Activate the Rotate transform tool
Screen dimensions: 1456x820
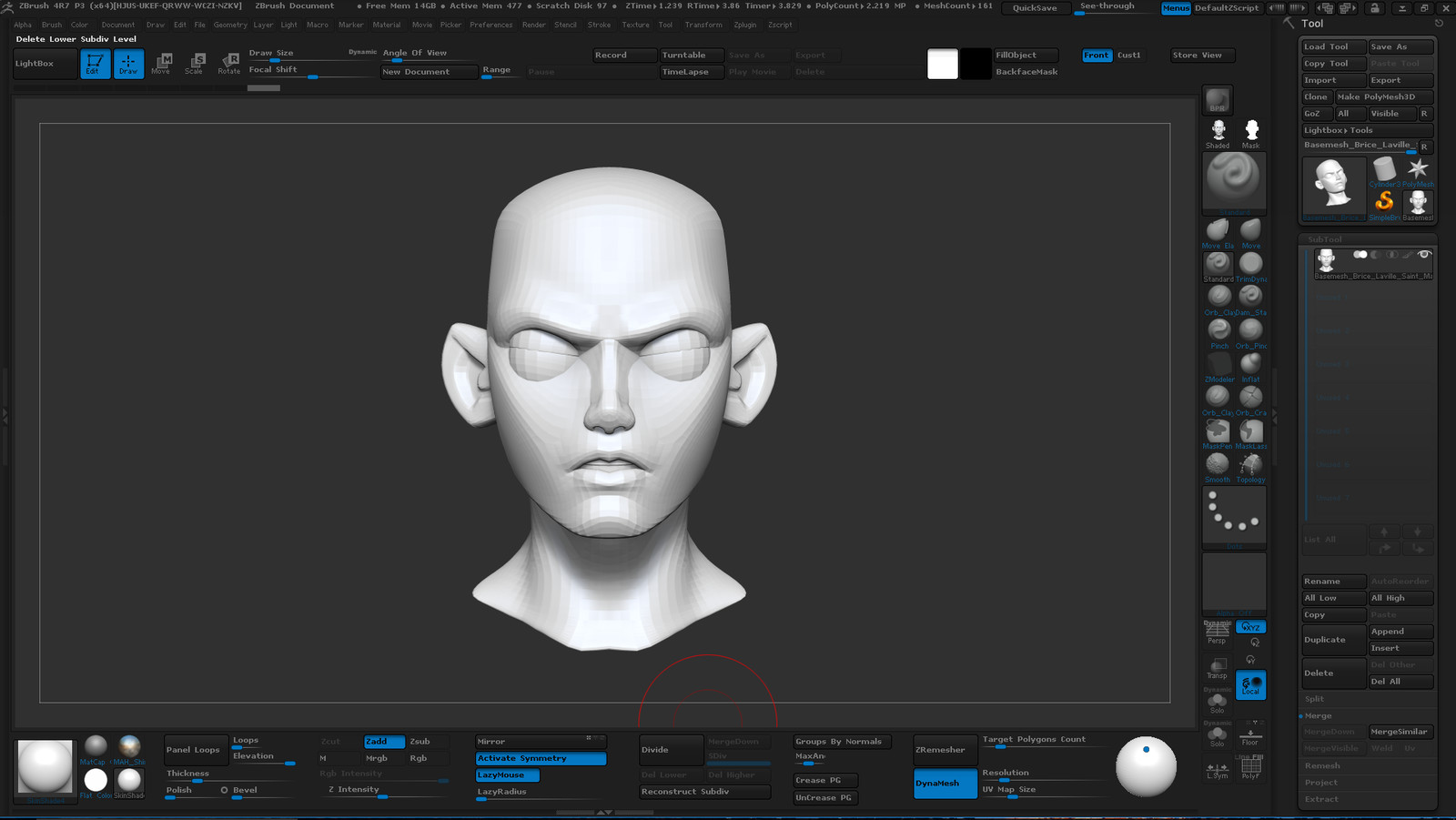[x=228, y=64]
